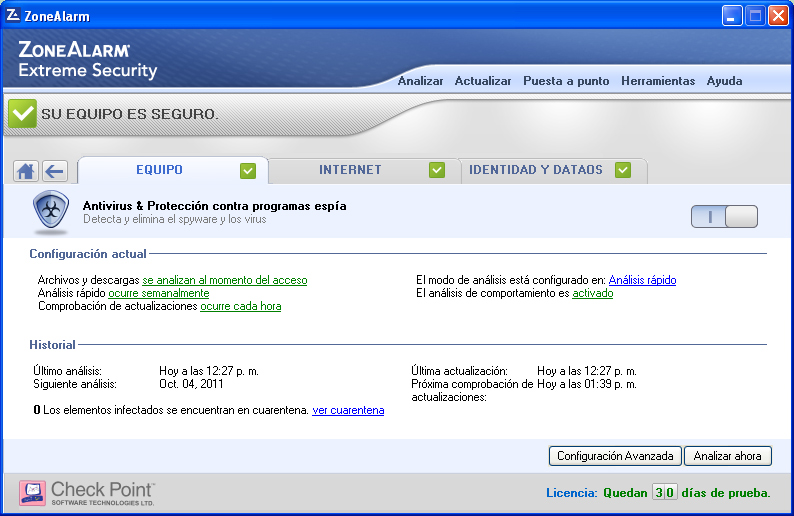Open the 'Análisis rápido' mode link
This screenshot has width=794, height=516.
tap(642, 280)
